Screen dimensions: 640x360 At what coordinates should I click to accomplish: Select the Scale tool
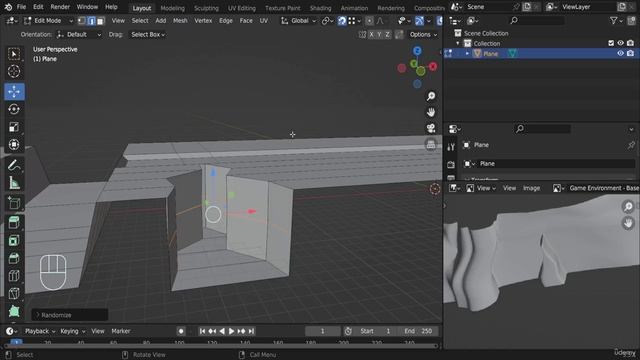[14, 127]
